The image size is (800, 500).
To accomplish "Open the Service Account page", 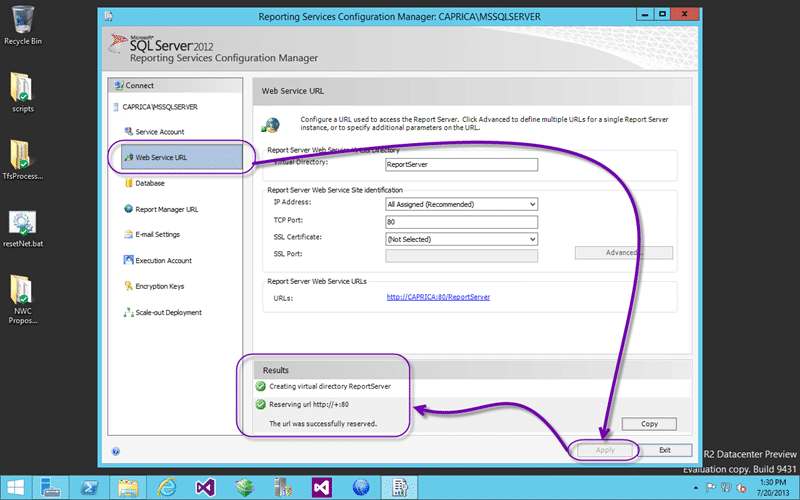I will 160,132.
